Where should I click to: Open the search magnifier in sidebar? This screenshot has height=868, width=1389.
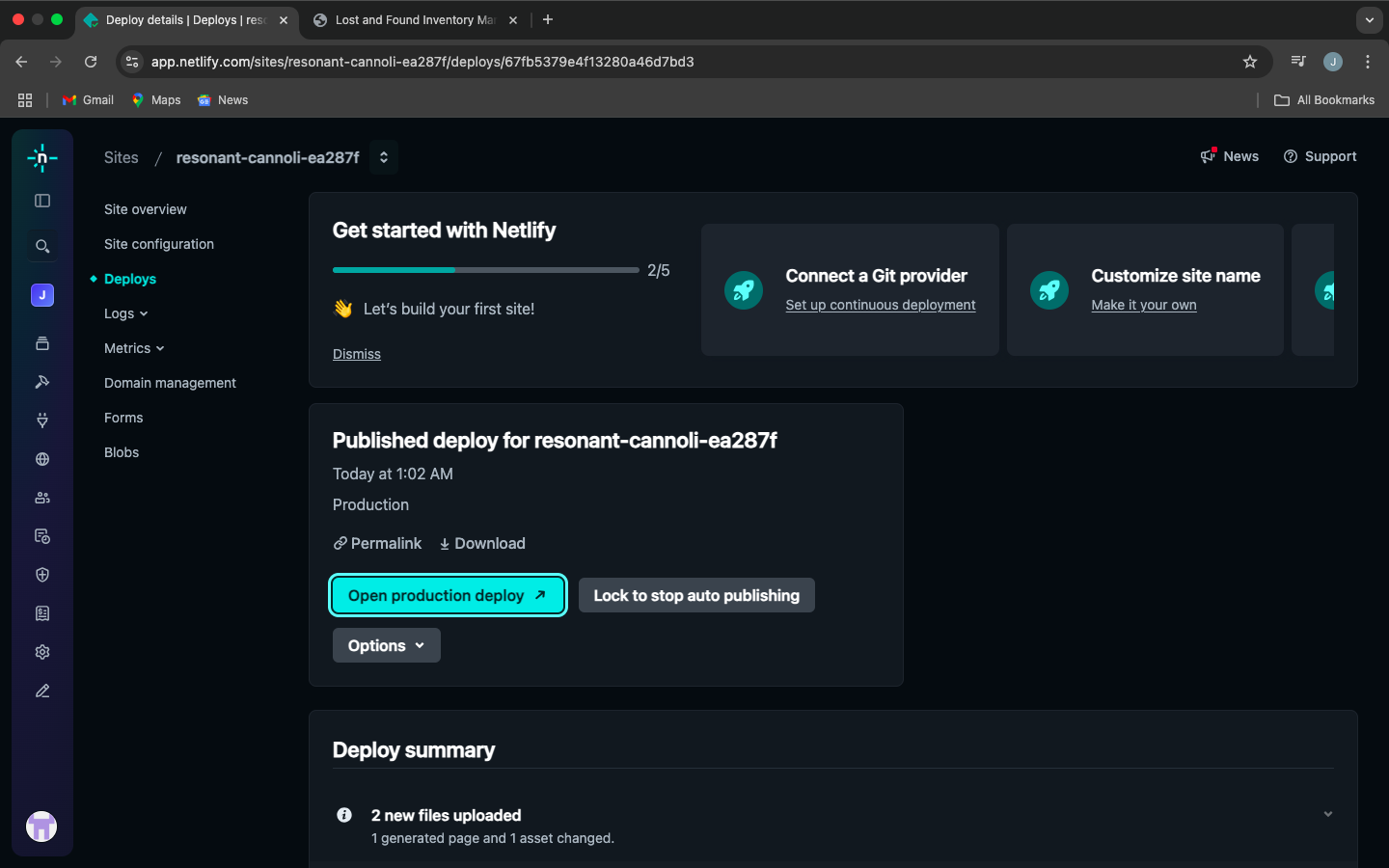tap(42, 246)
